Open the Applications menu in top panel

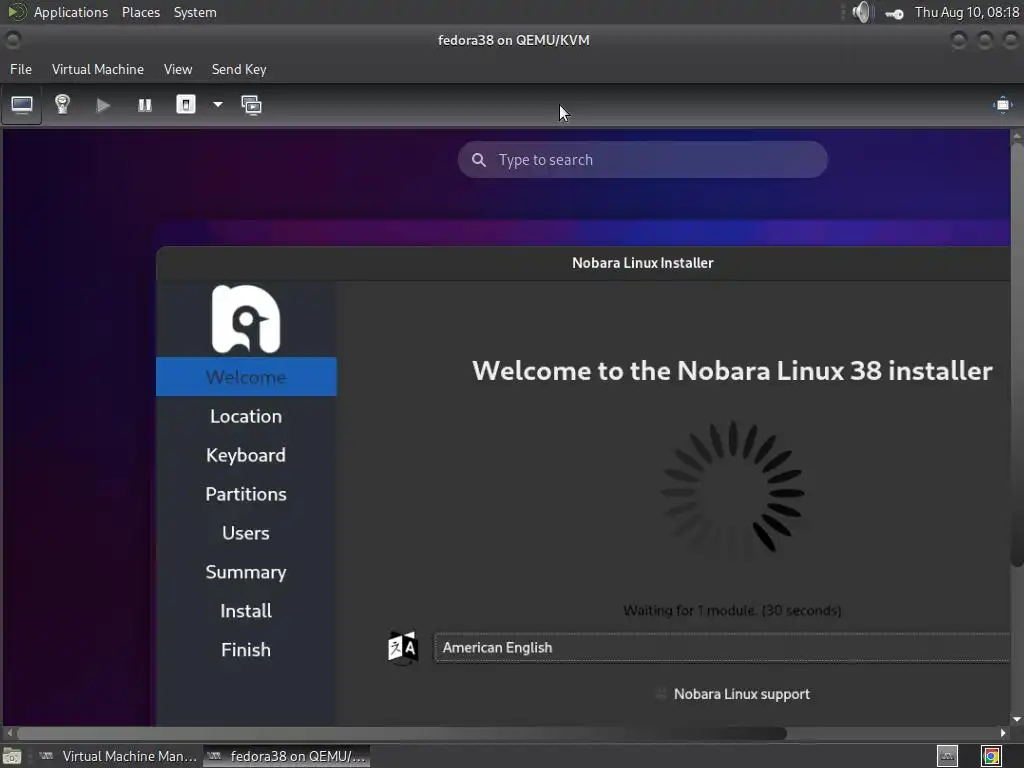click(x=71, y=12)
